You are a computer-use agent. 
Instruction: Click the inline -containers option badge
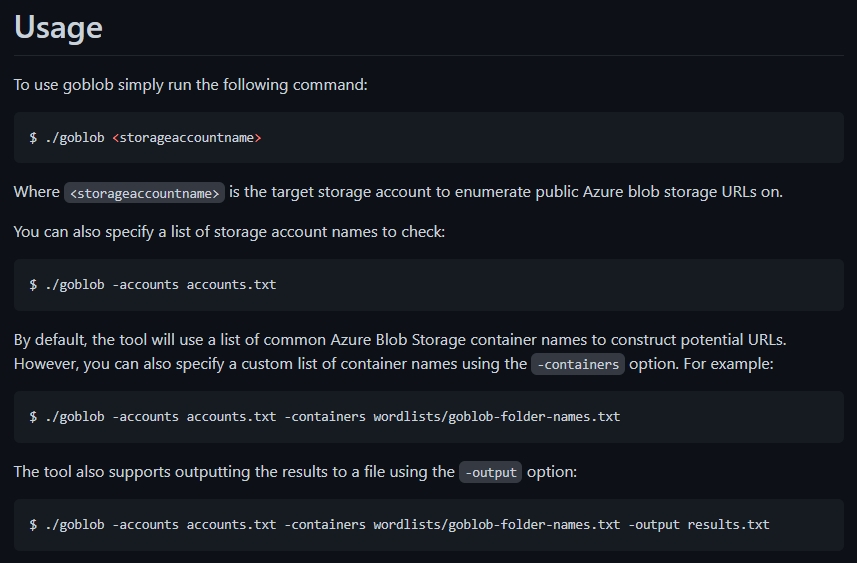click(x=578, y=364)
